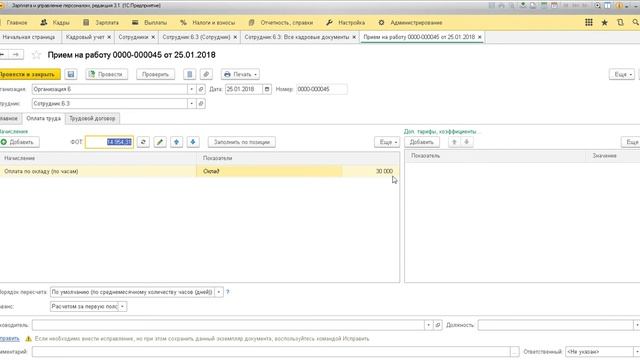Open the Главное section menu
The width and height of the screenshot is (640, 360).
(17, 23)
